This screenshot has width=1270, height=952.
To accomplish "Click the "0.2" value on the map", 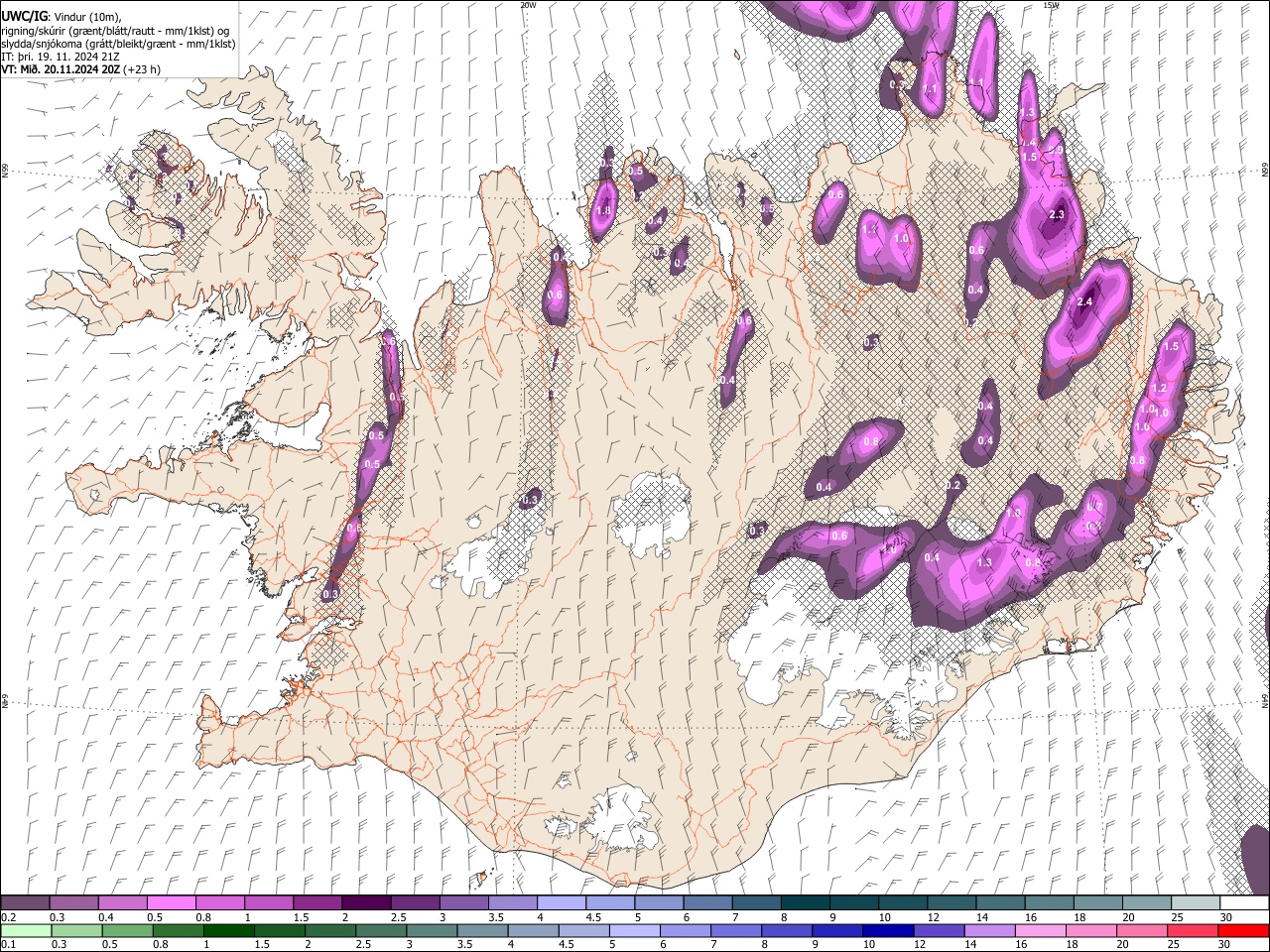I will coord(954,485).
